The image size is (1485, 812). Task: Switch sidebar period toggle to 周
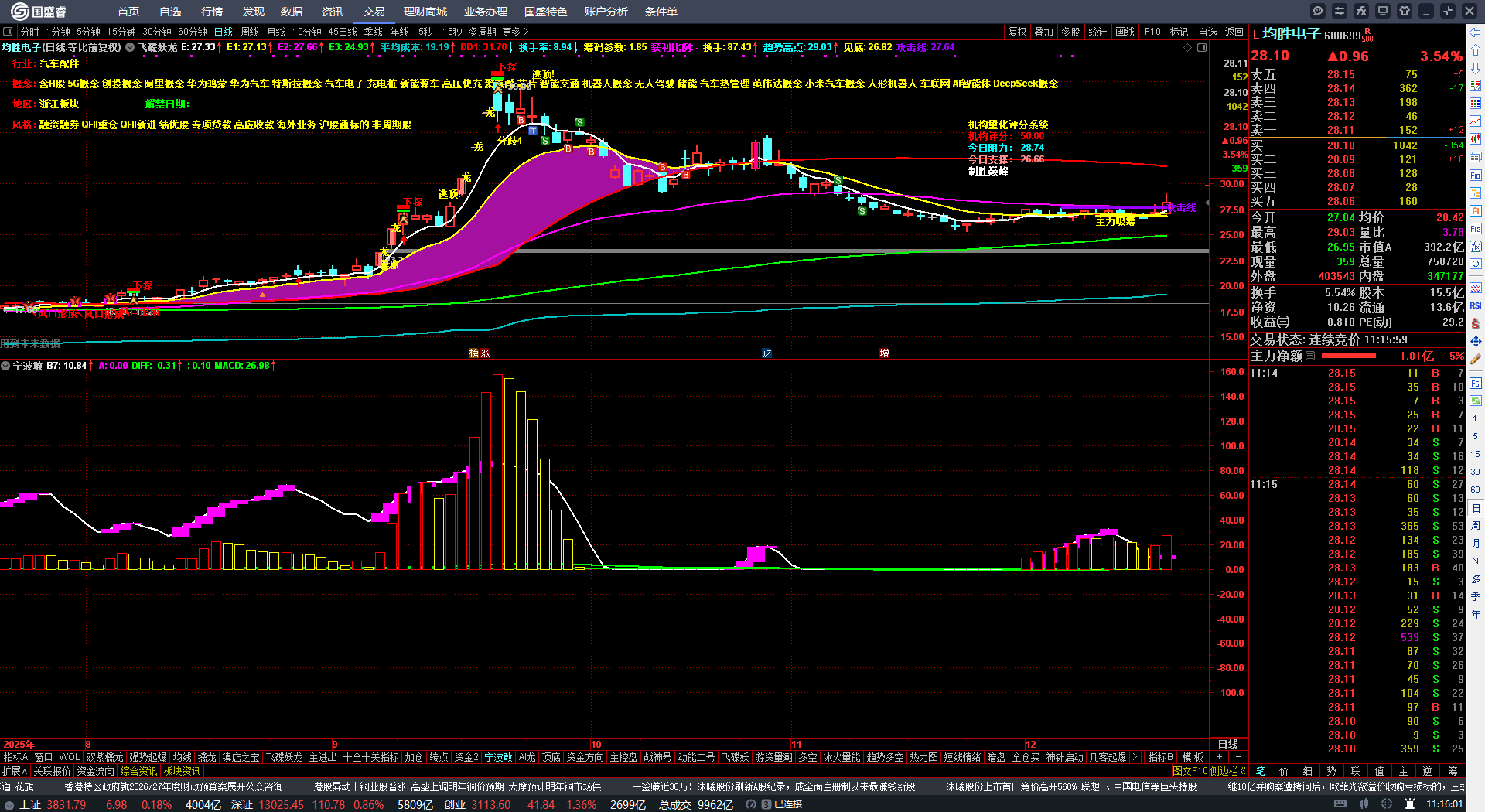coord(1476,526)
